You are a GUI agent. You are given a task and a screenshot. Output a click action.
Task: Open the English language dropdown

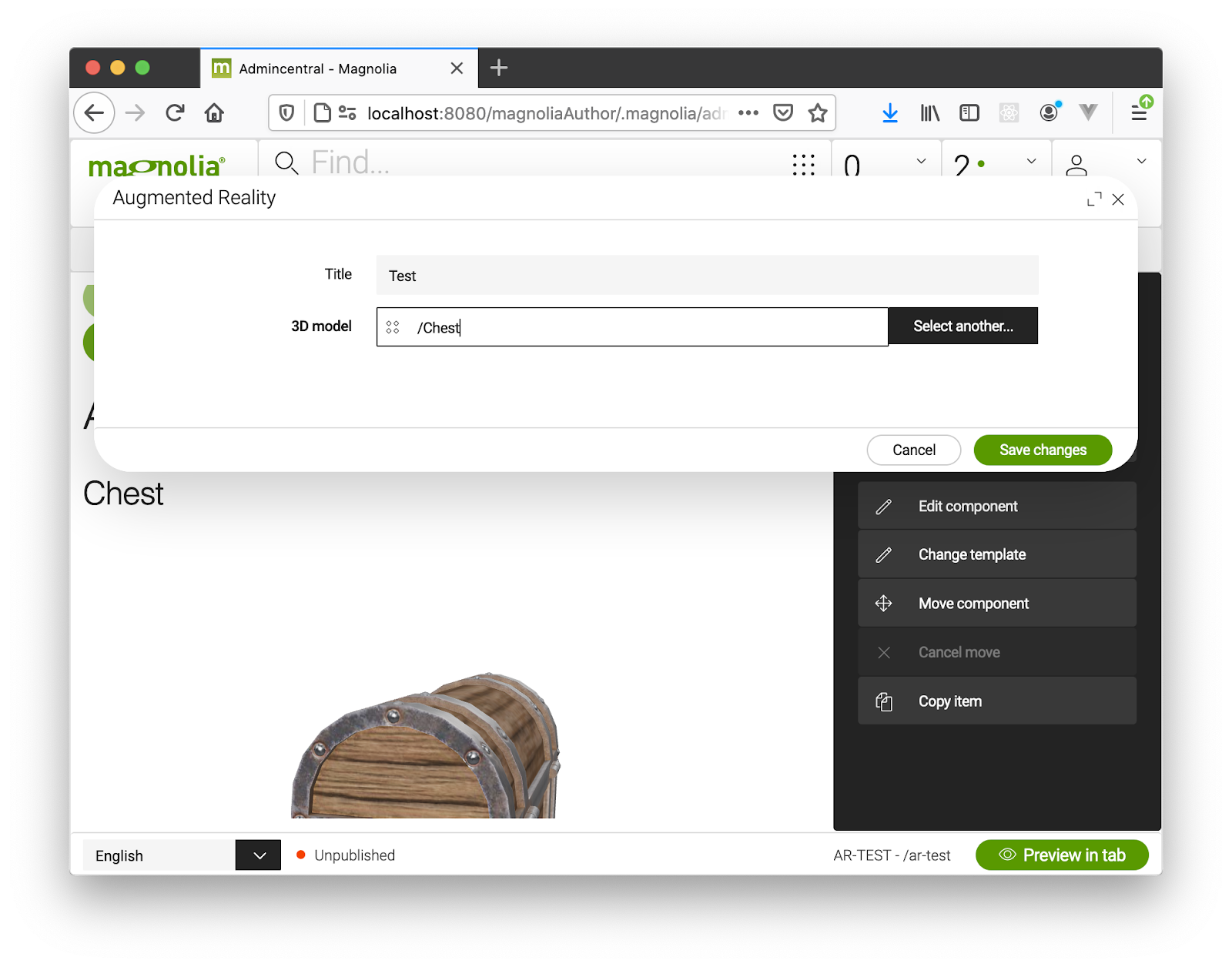point(258,855)
